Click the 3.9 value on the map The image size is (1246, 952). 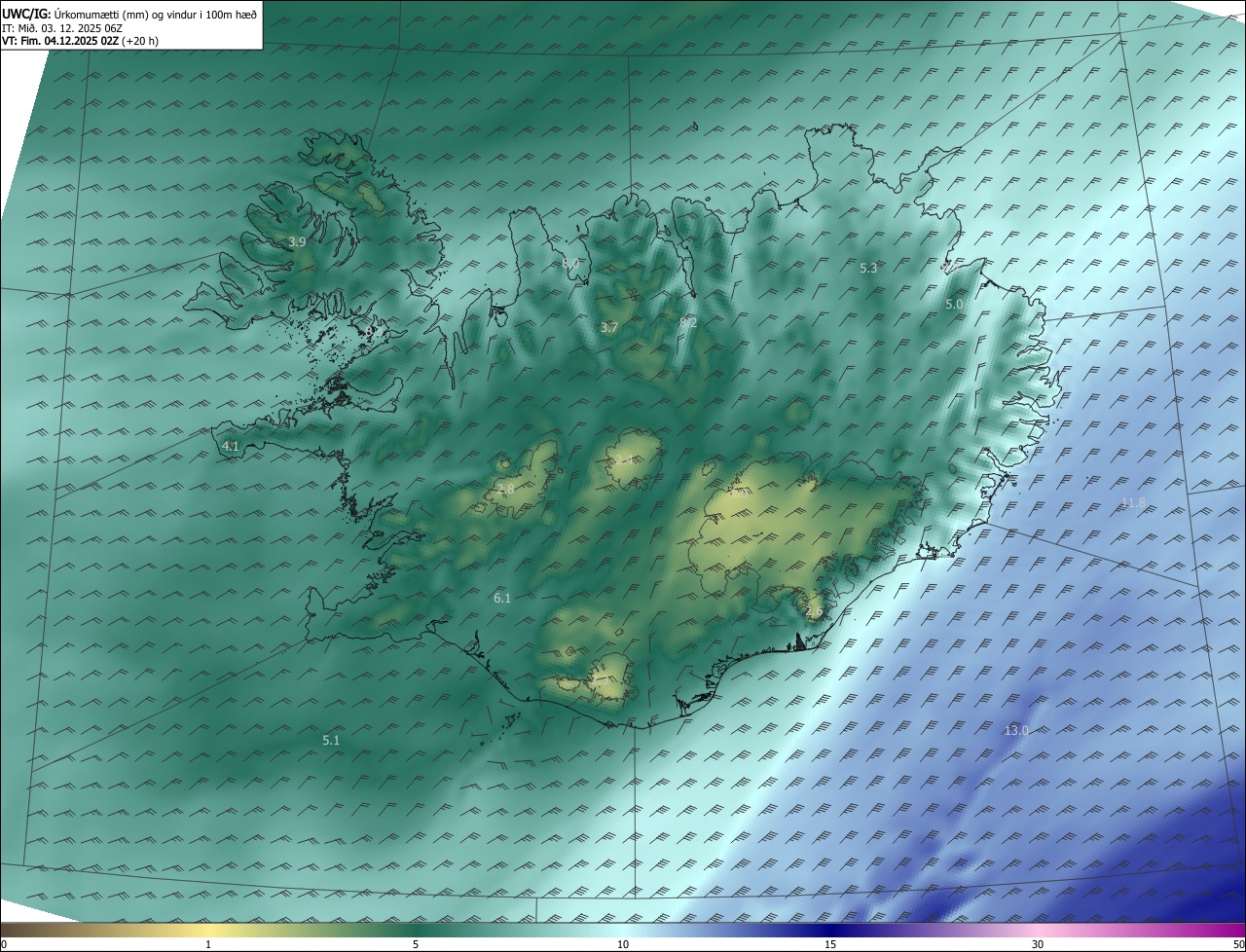[298, 241]
